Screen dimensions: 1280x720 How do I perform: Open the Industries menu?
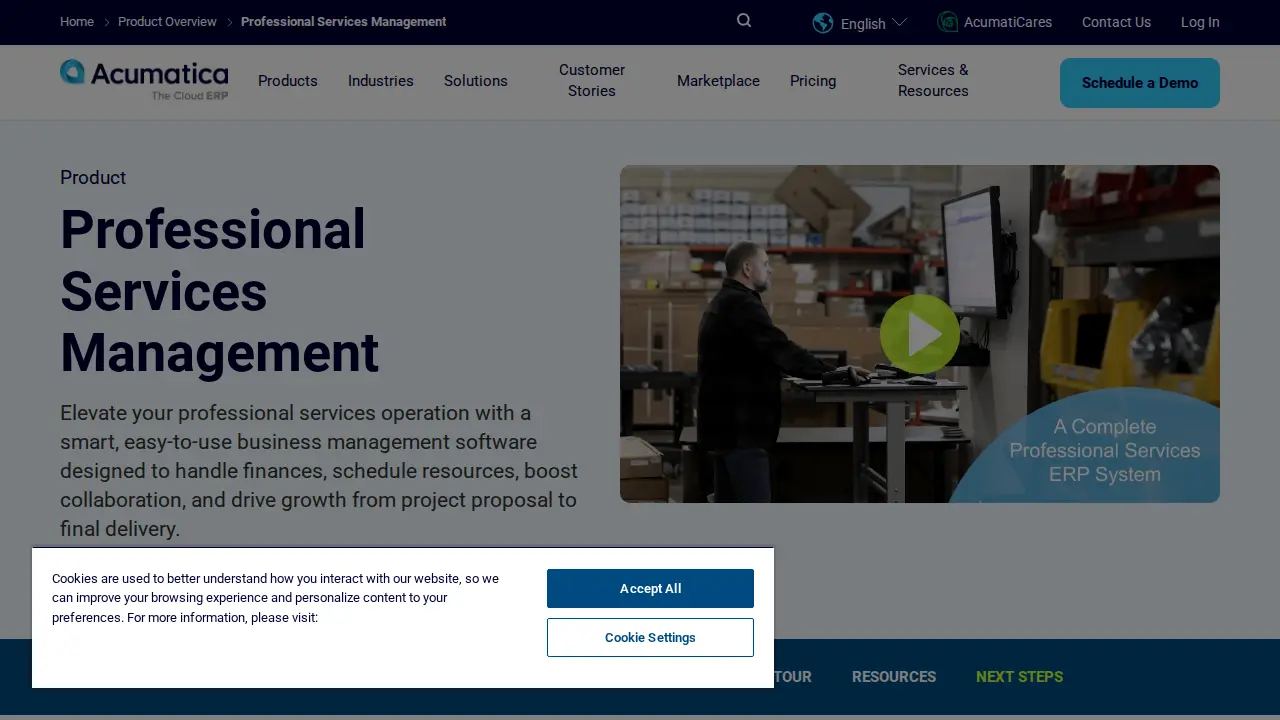click(381, 81)
